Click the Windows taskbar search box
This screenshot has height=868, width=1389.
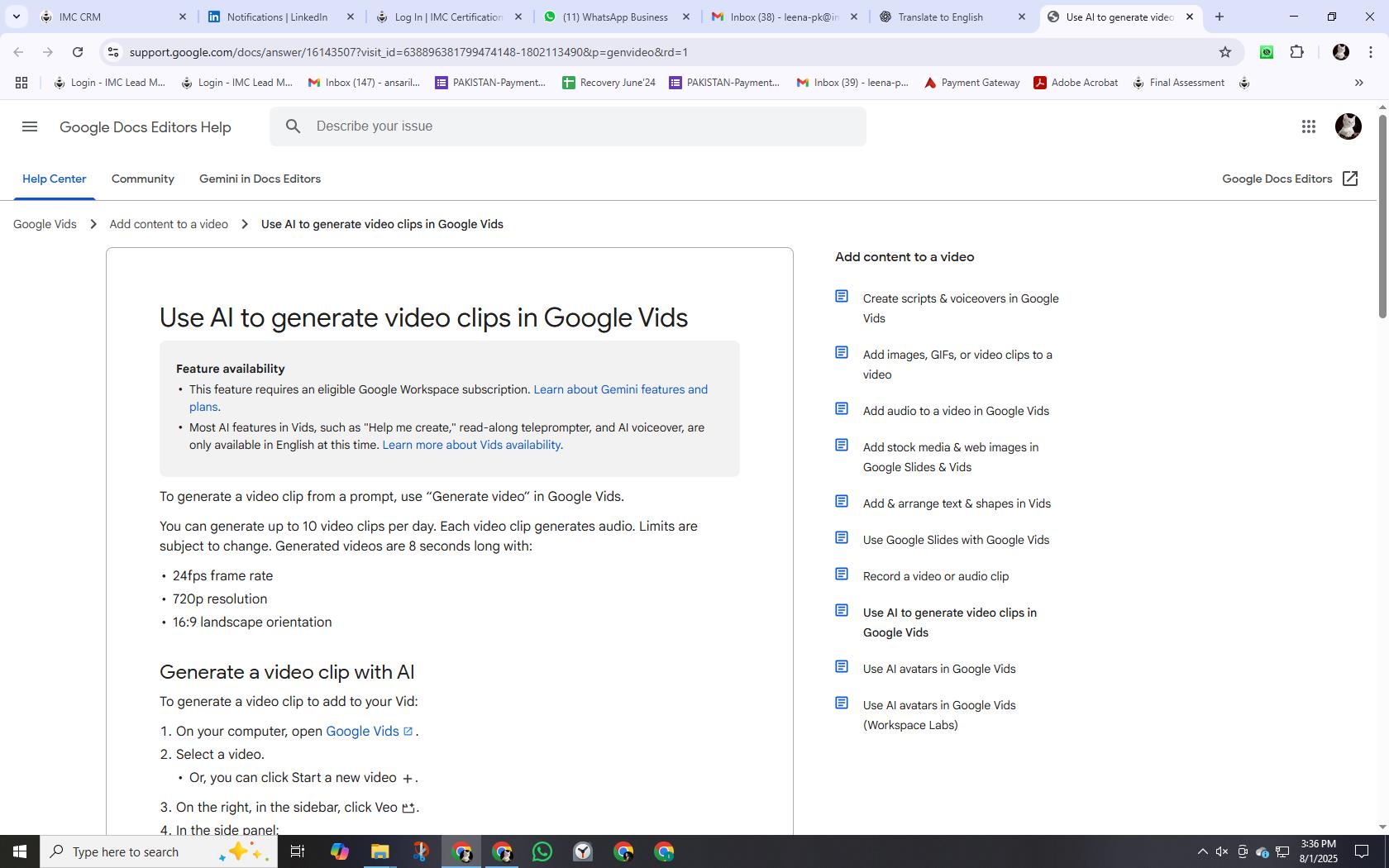pos(159,851)
